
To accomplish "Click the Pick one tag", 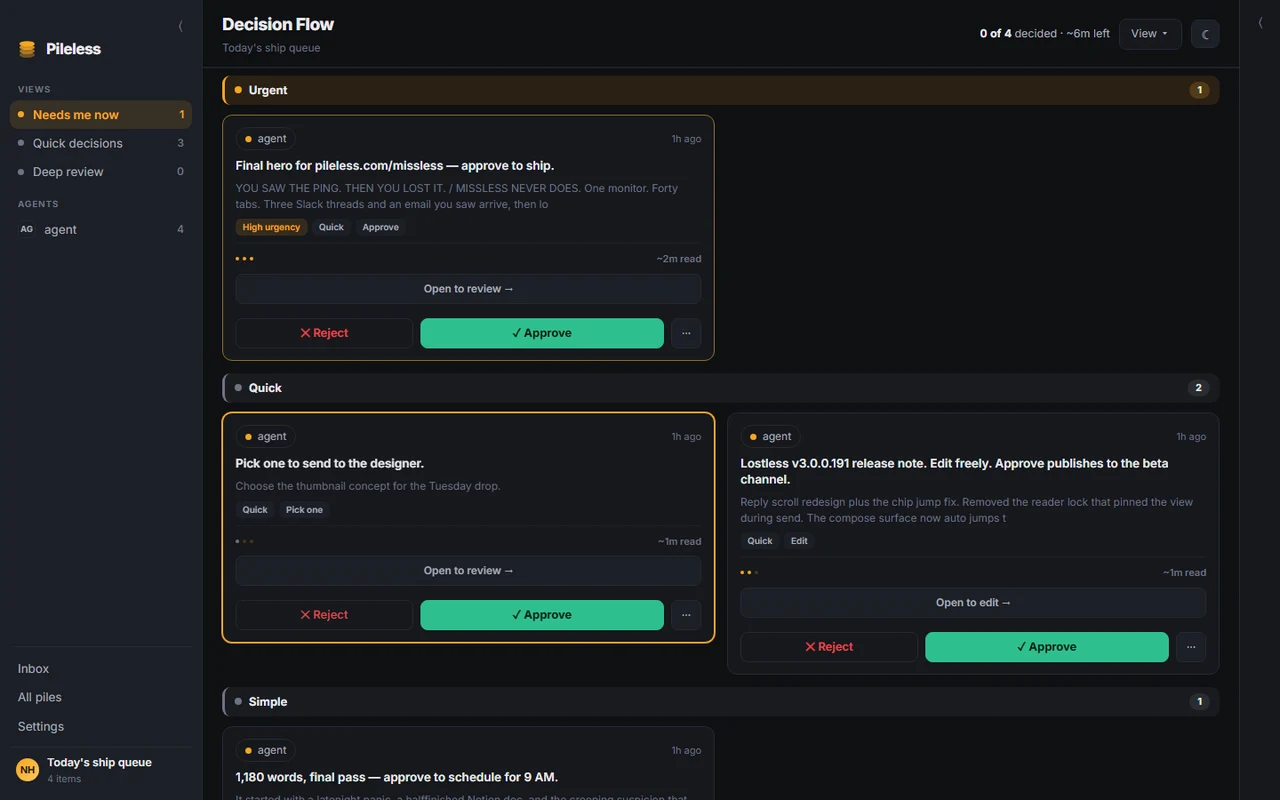I will point(304,510).
